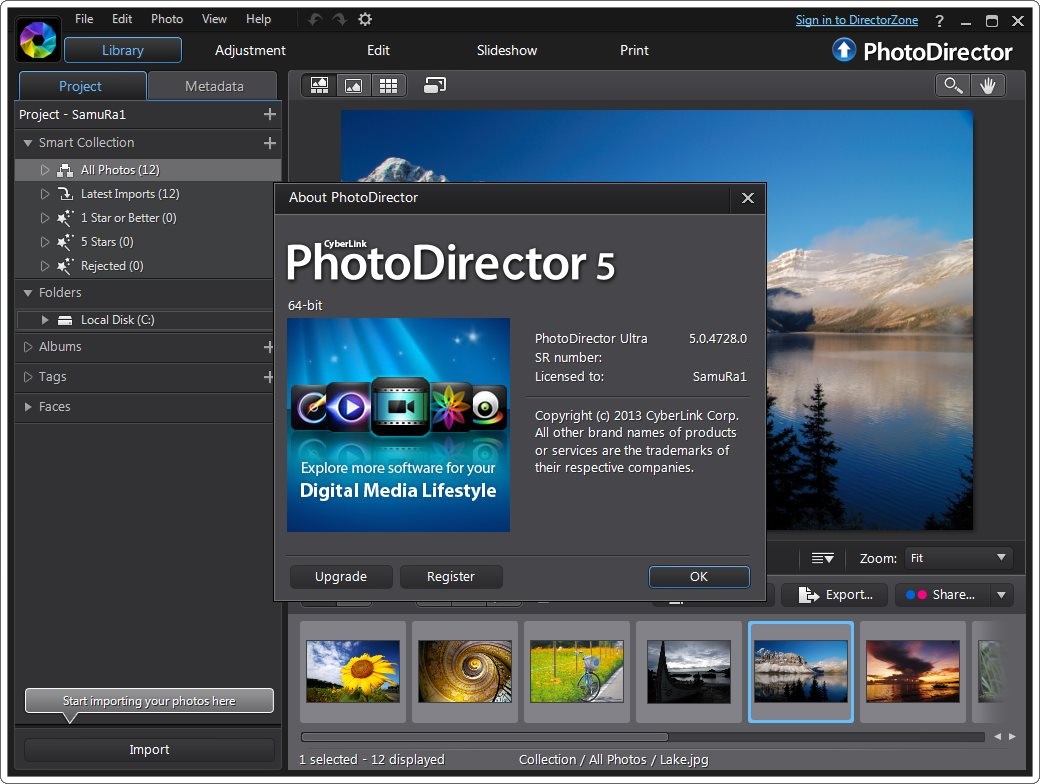
Task: Go to the Print module
Action: click(634, 50)
